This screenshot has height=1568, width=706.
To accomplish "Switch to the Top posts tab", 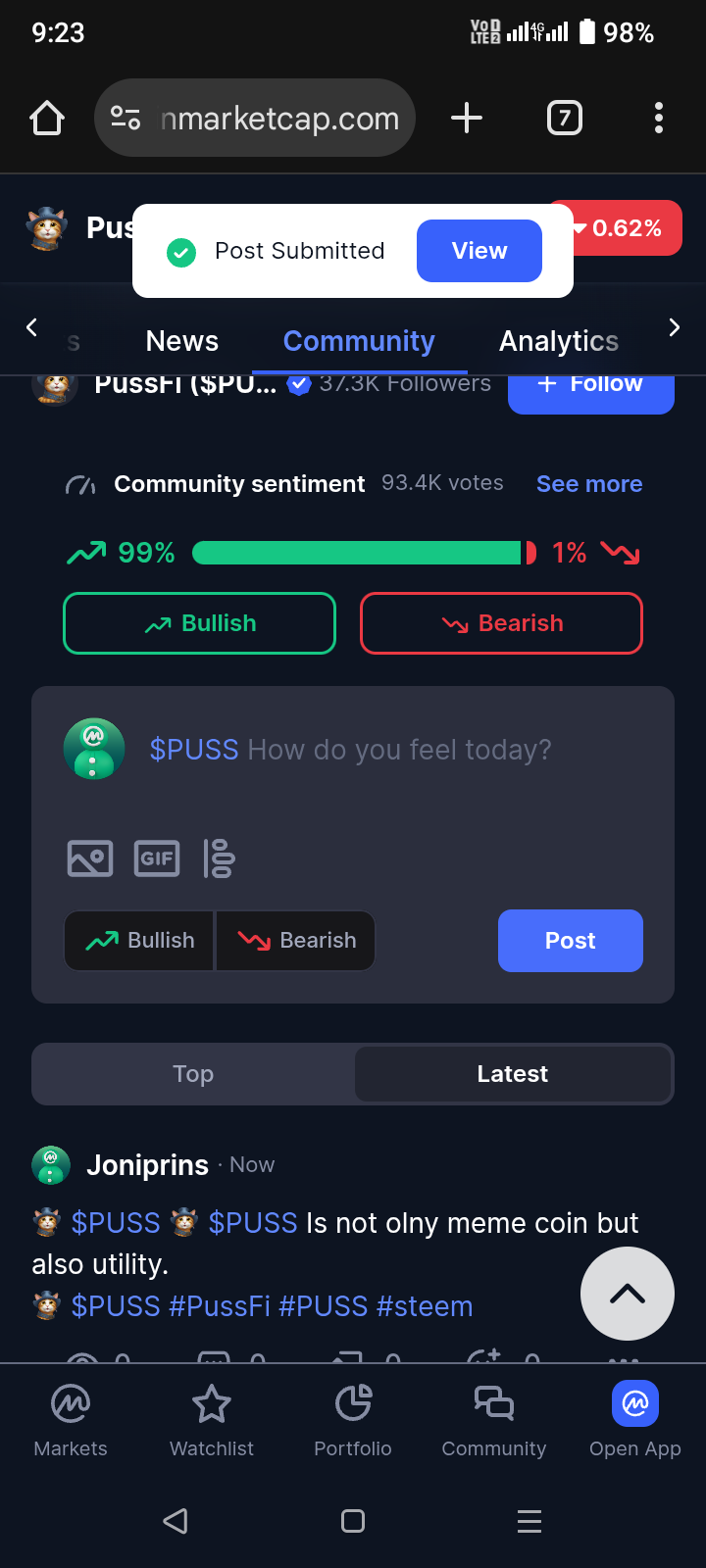I will [193, 1074].
